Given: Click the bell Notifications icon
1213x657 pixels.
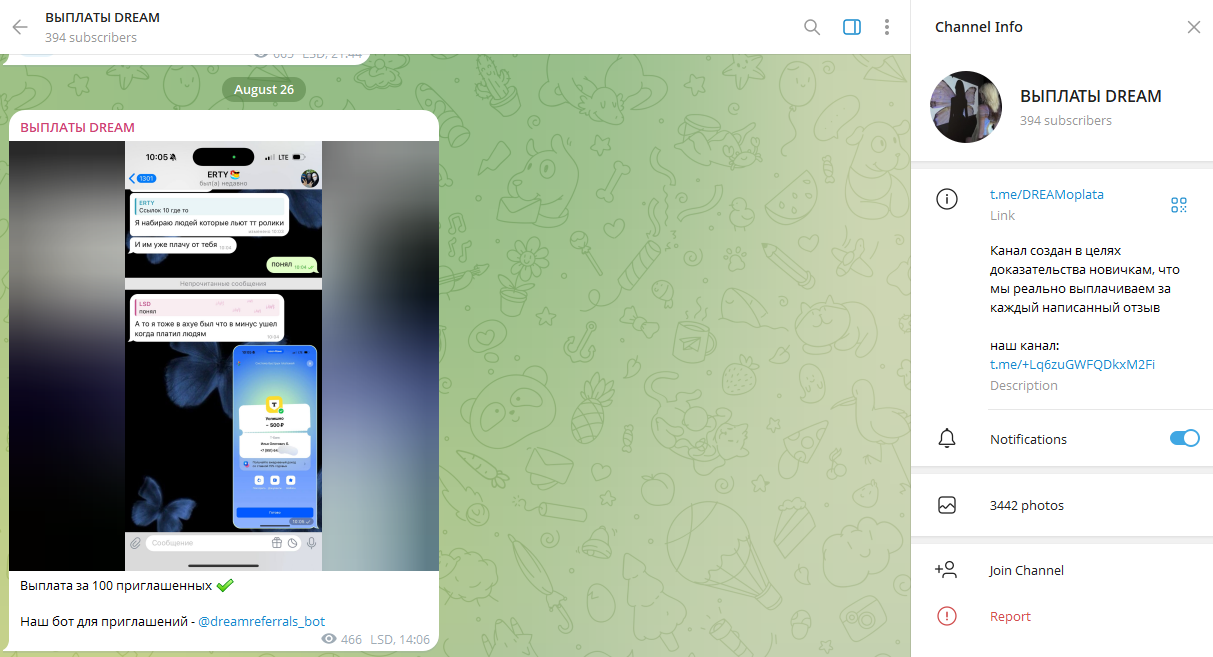Looking at the screenshot, I should 946,439.
